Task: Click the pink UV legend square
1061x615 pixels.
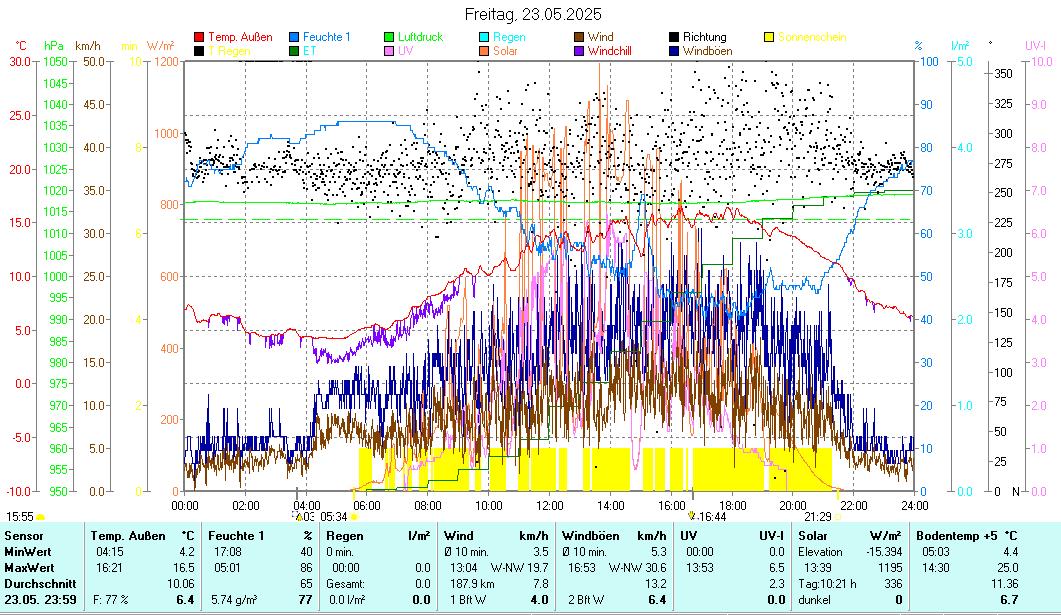Action: [390, 50]
